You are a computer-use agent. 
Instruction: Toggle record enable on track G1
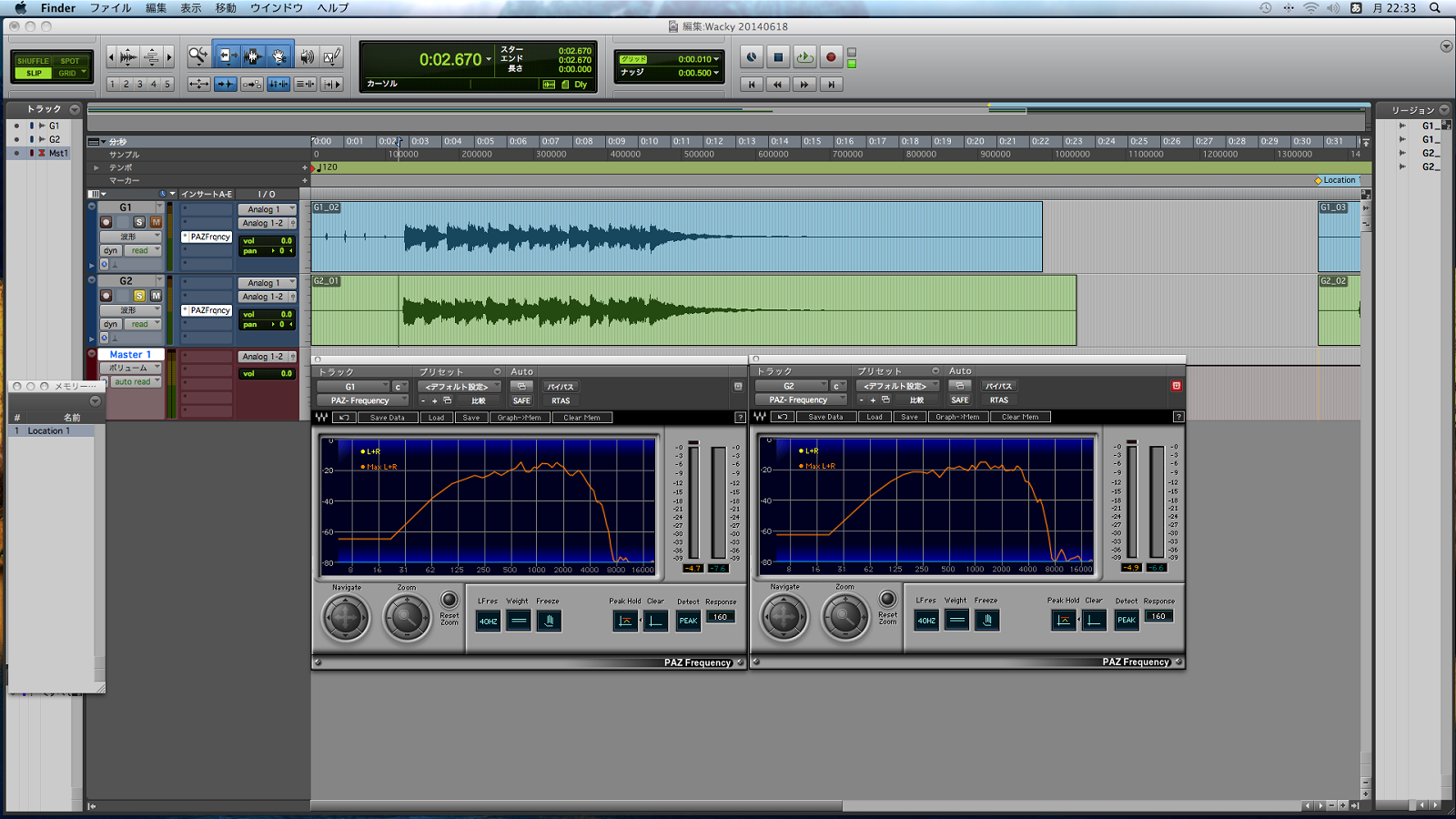106,222
